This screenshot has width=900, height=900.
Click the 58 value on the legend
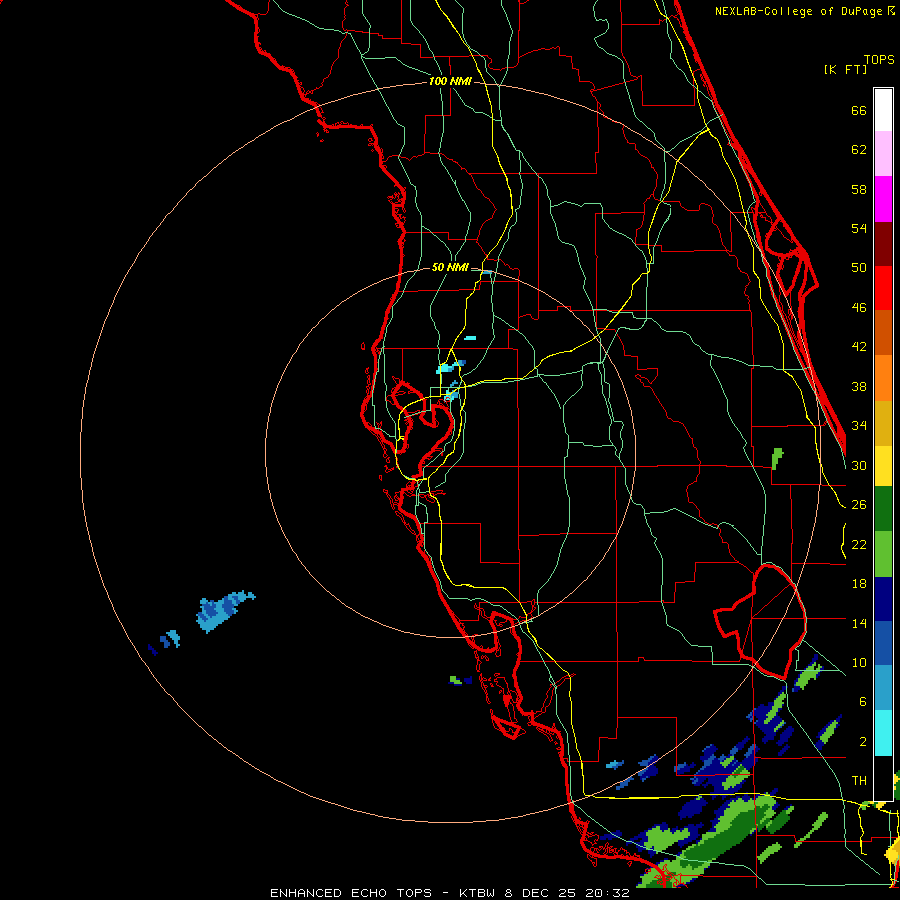click(x=859, y=189)
